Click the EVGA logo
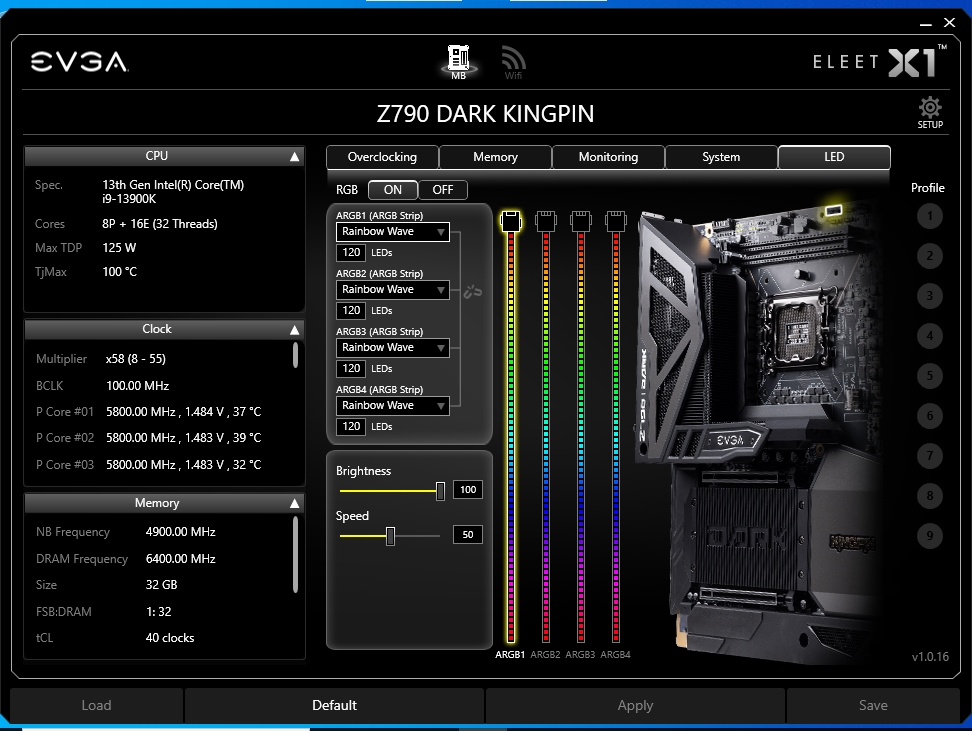The image size is (972, 731). pyautogui.click(x=79, y=62)
